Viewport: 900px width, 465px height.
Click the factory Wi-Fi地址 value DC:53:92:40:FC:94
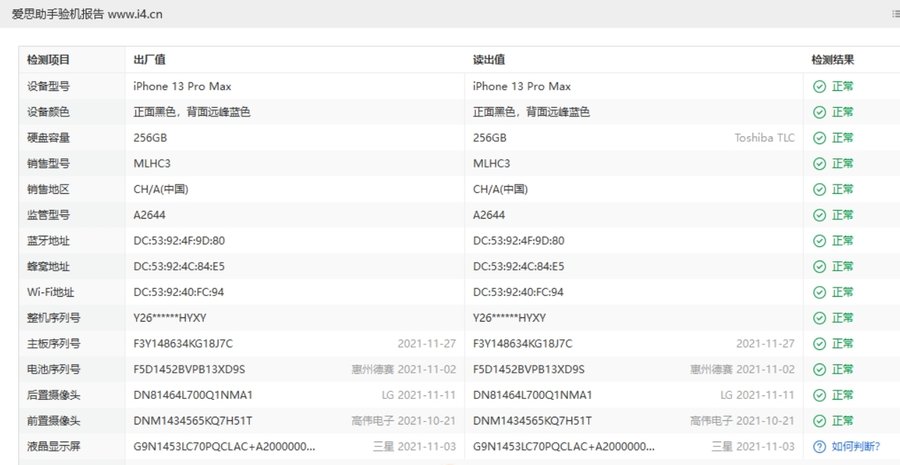point(179,292)
